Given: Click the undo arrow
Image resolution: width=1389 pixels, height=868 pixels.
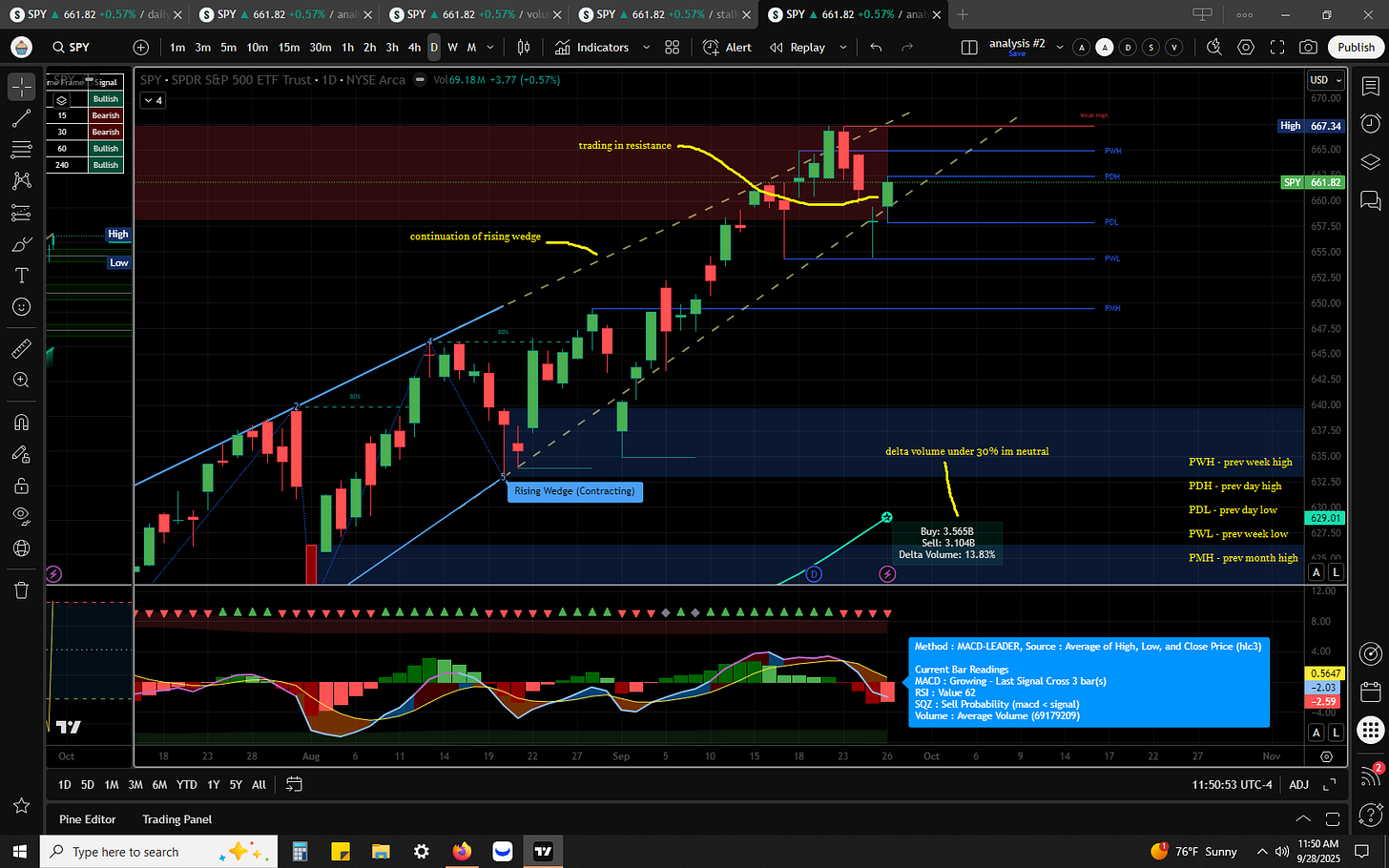Looking at the screenshot, I should (x=876, y=47).
